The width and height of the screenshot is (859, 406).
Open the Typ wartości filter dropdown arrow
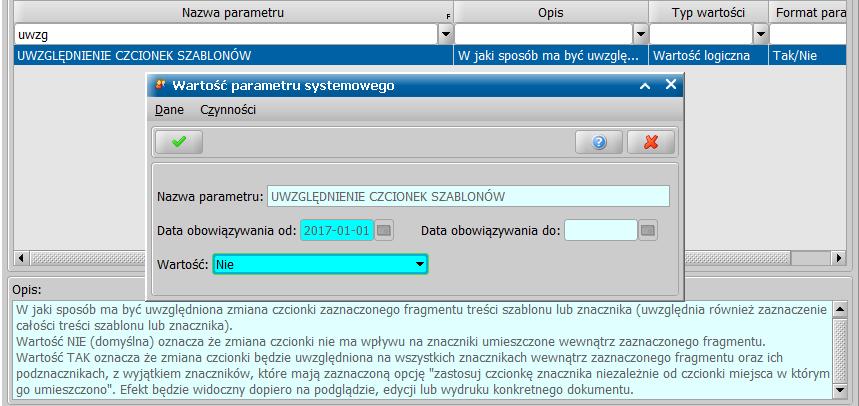760,35
